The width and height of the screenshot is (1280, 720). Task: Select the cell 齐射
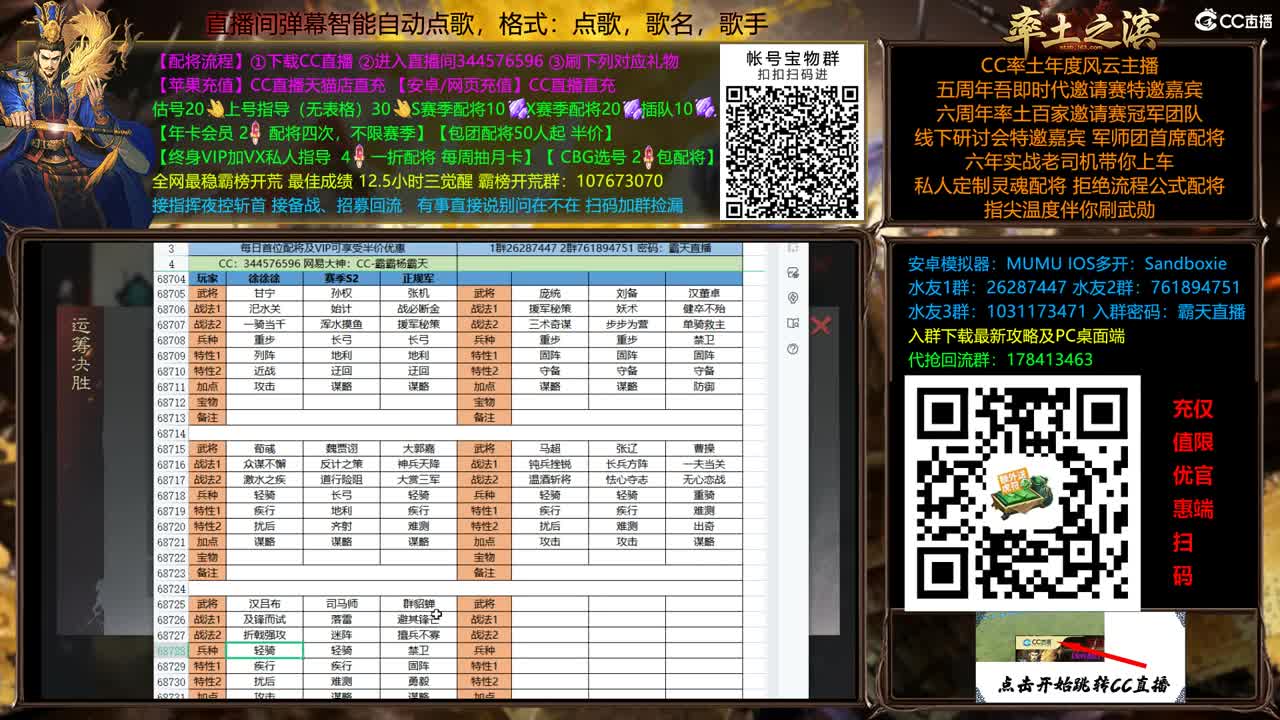pos(341,527)
